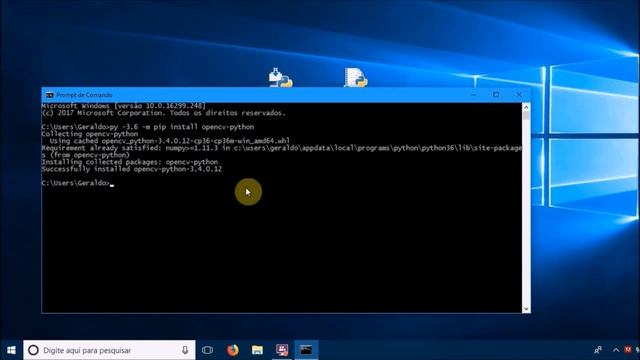This screenshot has height=360, width=640.
Task: Click the scrollbar up arrow in console
Action: click(x=526, y=107)
